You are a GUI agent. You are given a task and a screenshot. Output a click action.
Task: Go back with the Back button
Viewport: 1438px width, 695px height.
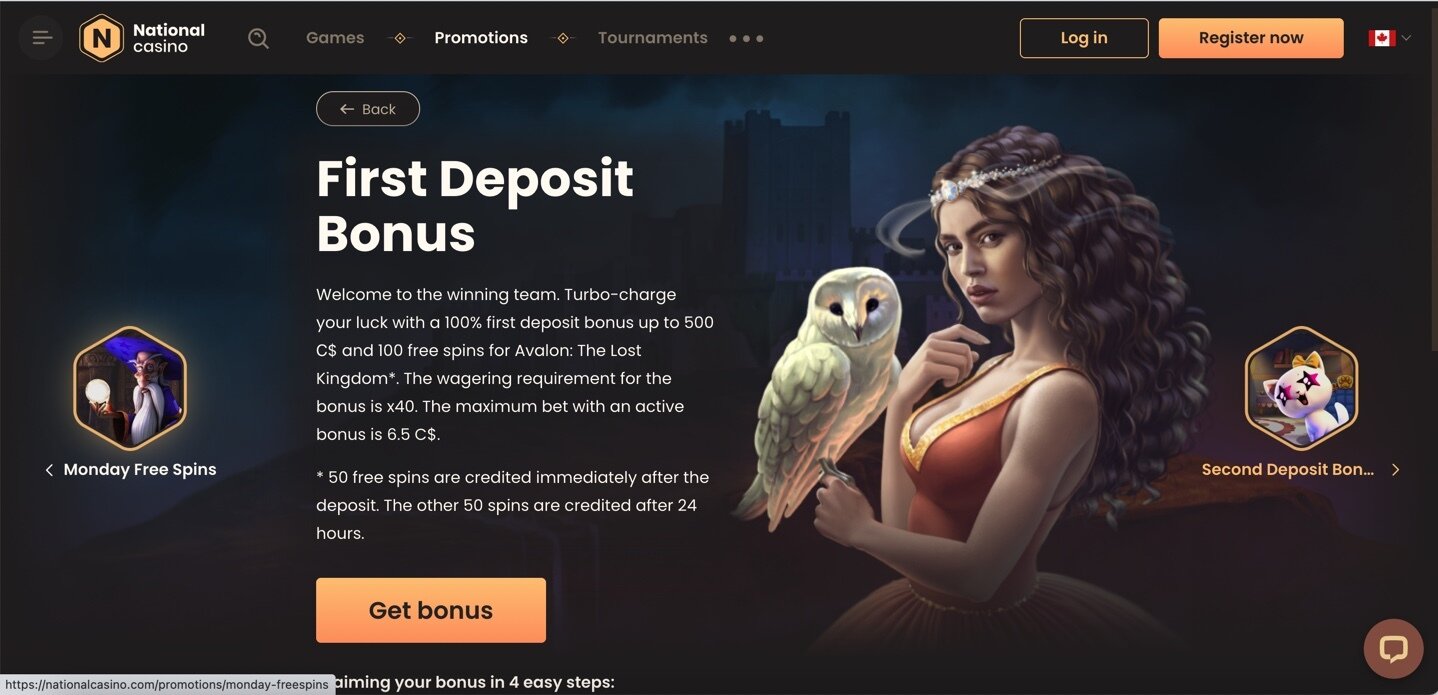(x=368, y=109)
